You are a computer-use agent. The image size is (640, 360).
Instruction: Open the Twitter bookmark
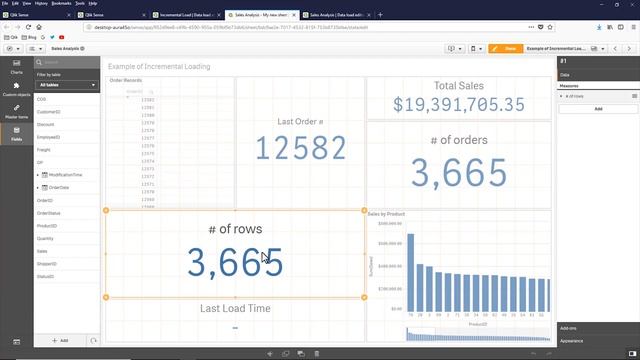pyautogui.click(x=52, y=37)
